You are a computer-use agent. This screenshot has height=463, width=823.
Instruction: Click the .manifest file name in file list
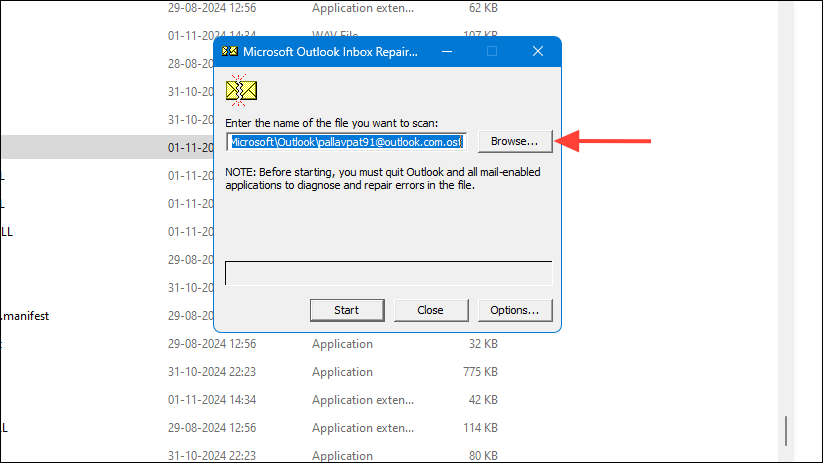pos(25,316)
